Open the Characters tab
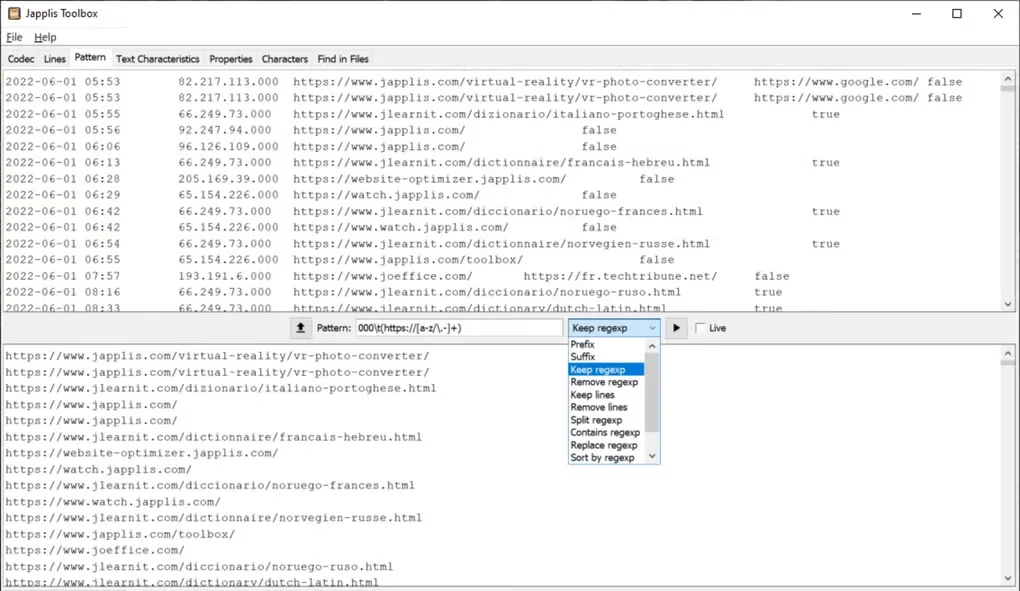This screenshot has width=1020, height=591. coord(284,59)
